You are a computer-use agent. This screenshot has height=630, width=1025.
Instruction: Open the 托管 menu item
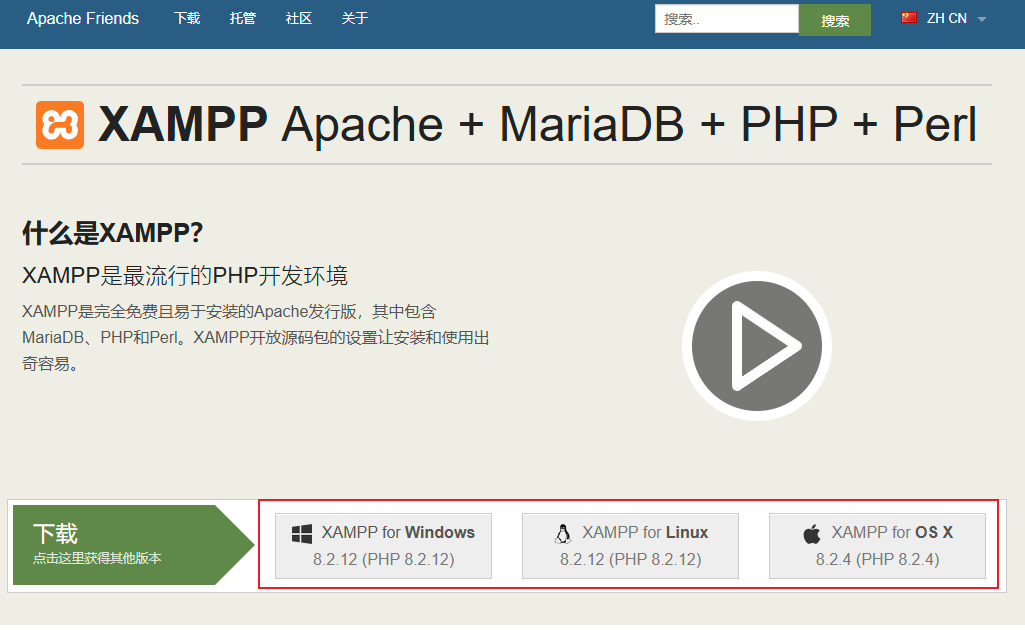(x=243, y=18)
